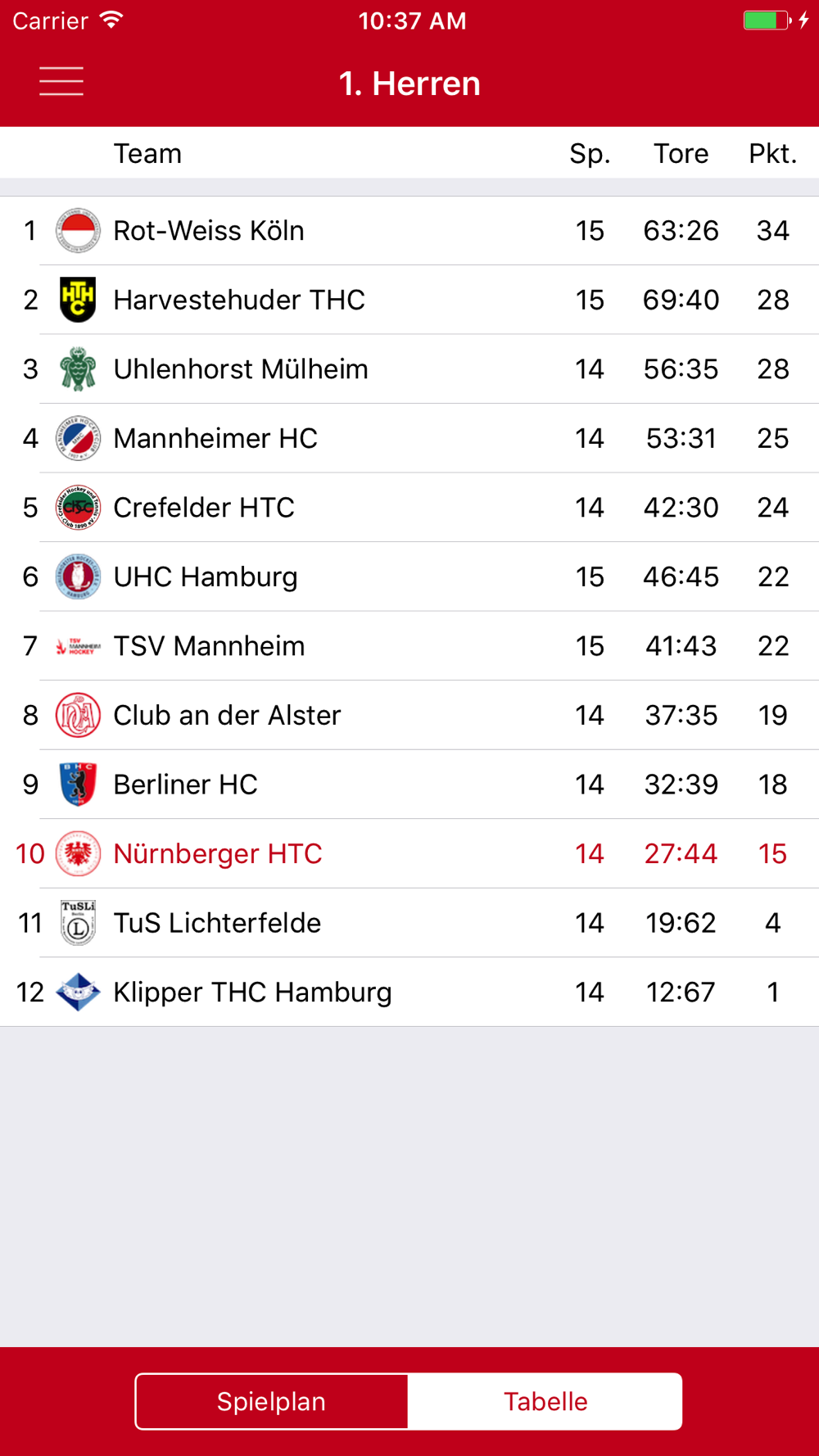Viewport: 819px width, 1456px height.
Task: Tap the Tore column header
Action: pos(681,153)
